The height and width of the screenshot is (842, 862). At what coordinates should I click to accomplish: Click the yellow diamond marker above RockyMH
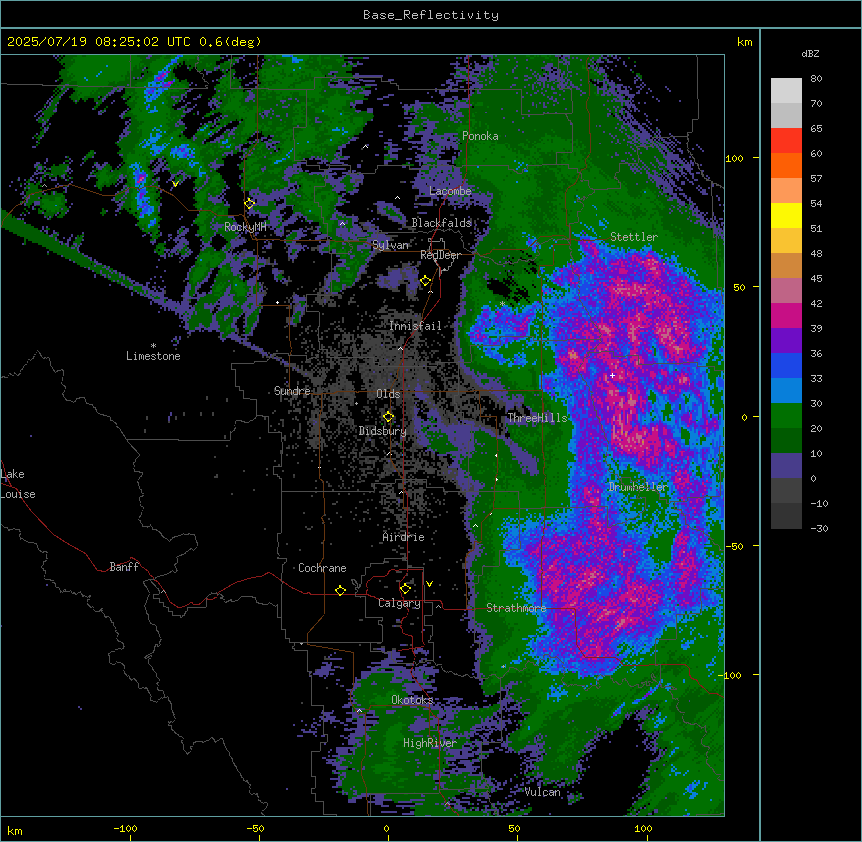(250, 203)
